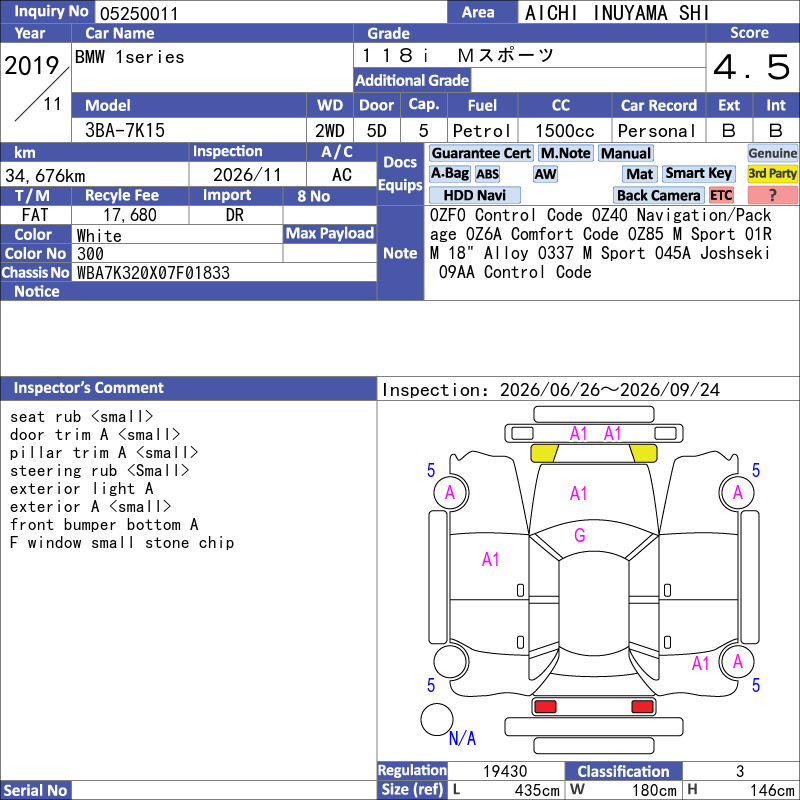This screenshot has width=800, height=800.
Task: Click the ABS equipment badge
Action: [487, 174]
